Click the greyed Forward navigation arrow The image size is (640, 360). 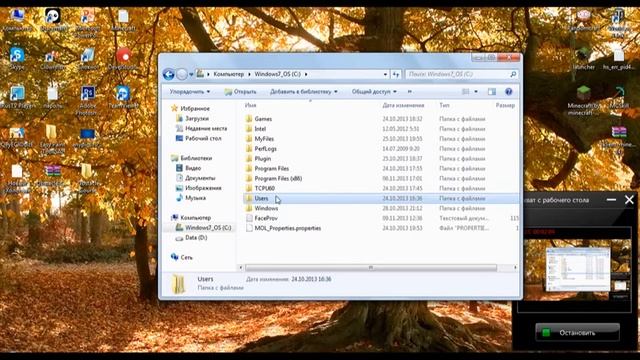pos(182,74)
